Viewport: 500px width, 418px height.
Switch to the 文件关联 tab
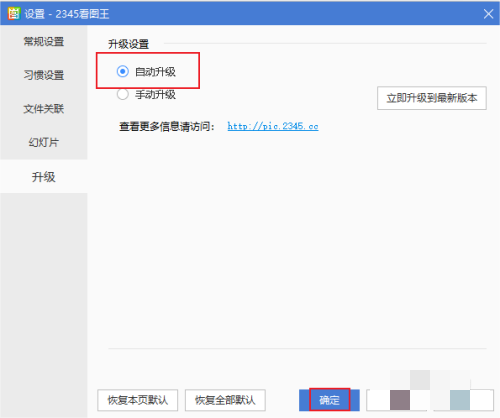[x=44, y=109]
